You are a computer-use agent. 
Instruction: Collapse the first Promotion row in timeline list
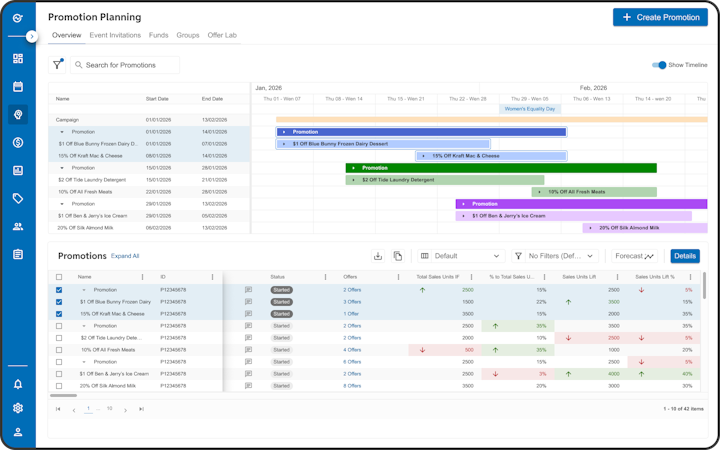[x=62, y=132]
